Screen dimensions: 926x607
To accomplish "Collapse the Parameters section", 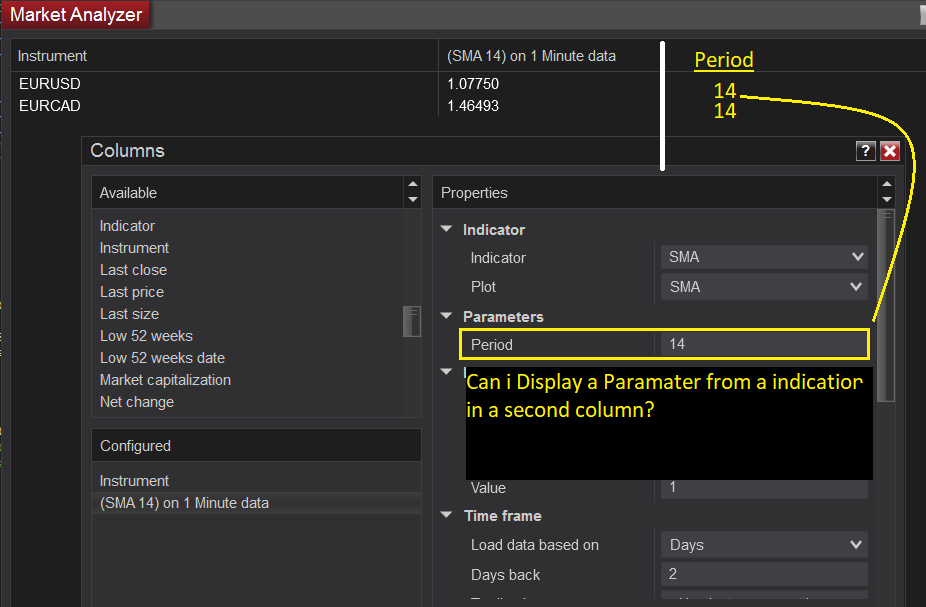I will pyautogui.click(x=446, y=316).
